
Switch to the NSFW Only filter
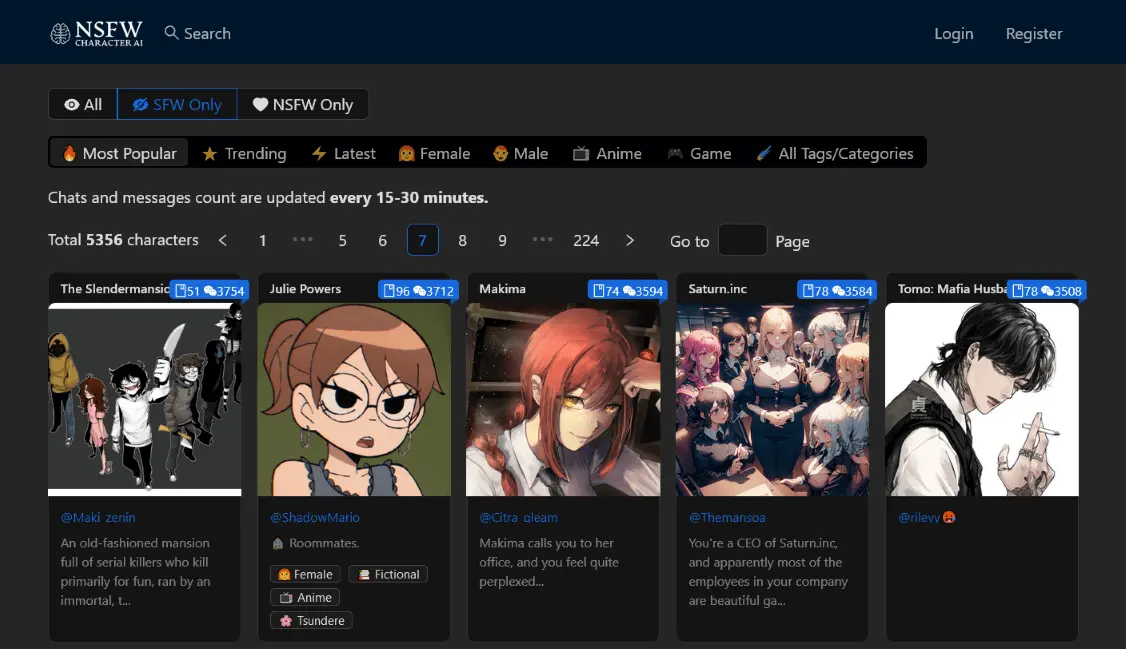(x=302, y=104)
